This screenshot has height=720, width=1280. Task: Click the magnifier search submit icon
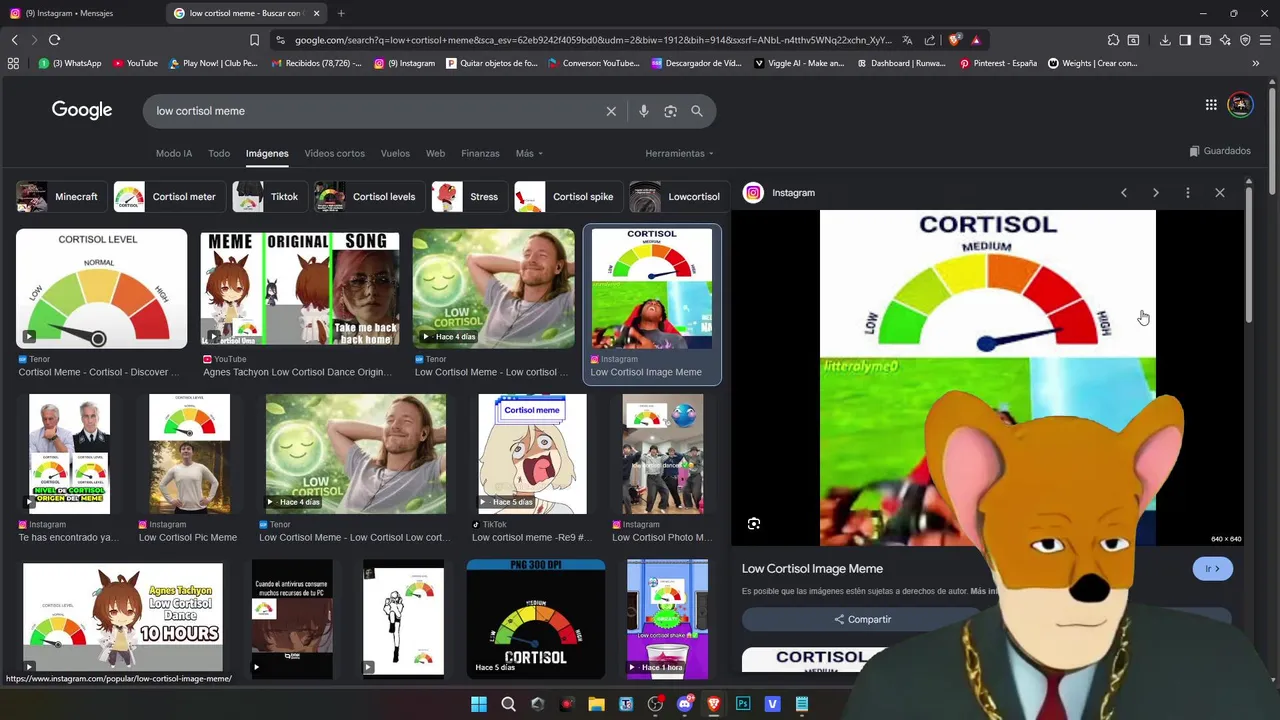pyautogui.click(x=697, y=111)
